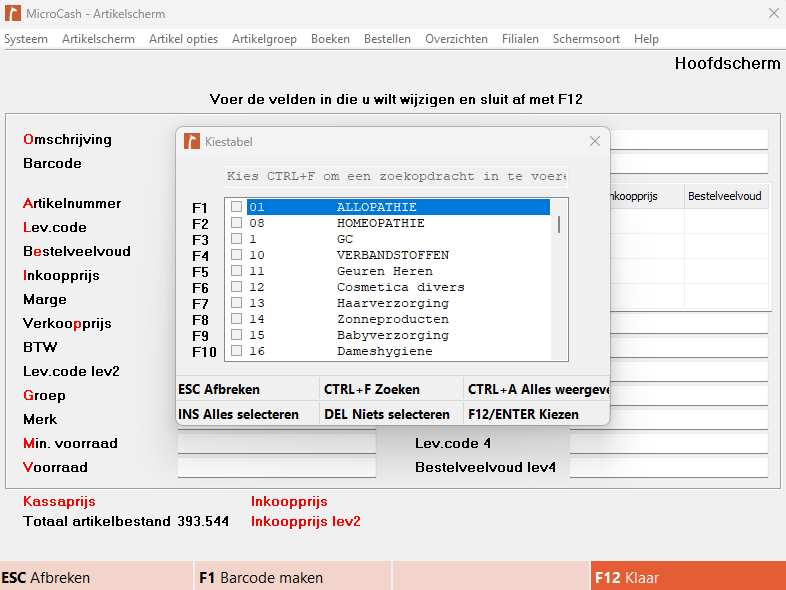Open the Help menu
Screen dimensions: 786x590
click(646, 39)
